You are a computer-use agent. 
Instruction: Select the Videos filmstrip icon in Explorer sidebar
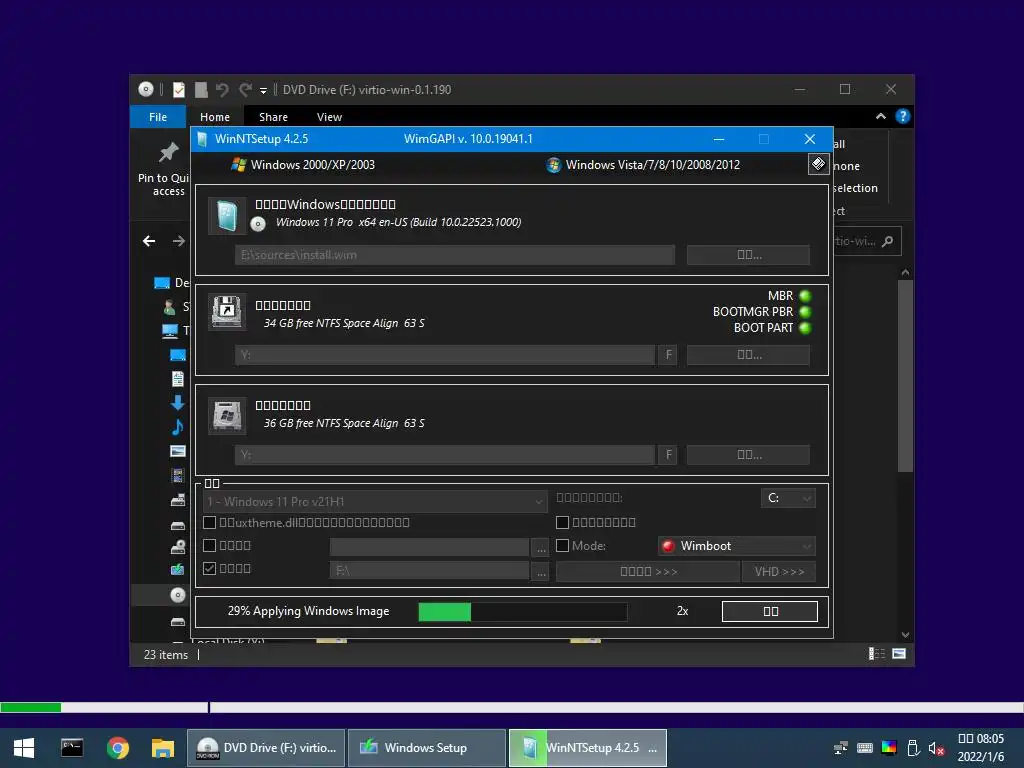178,475
